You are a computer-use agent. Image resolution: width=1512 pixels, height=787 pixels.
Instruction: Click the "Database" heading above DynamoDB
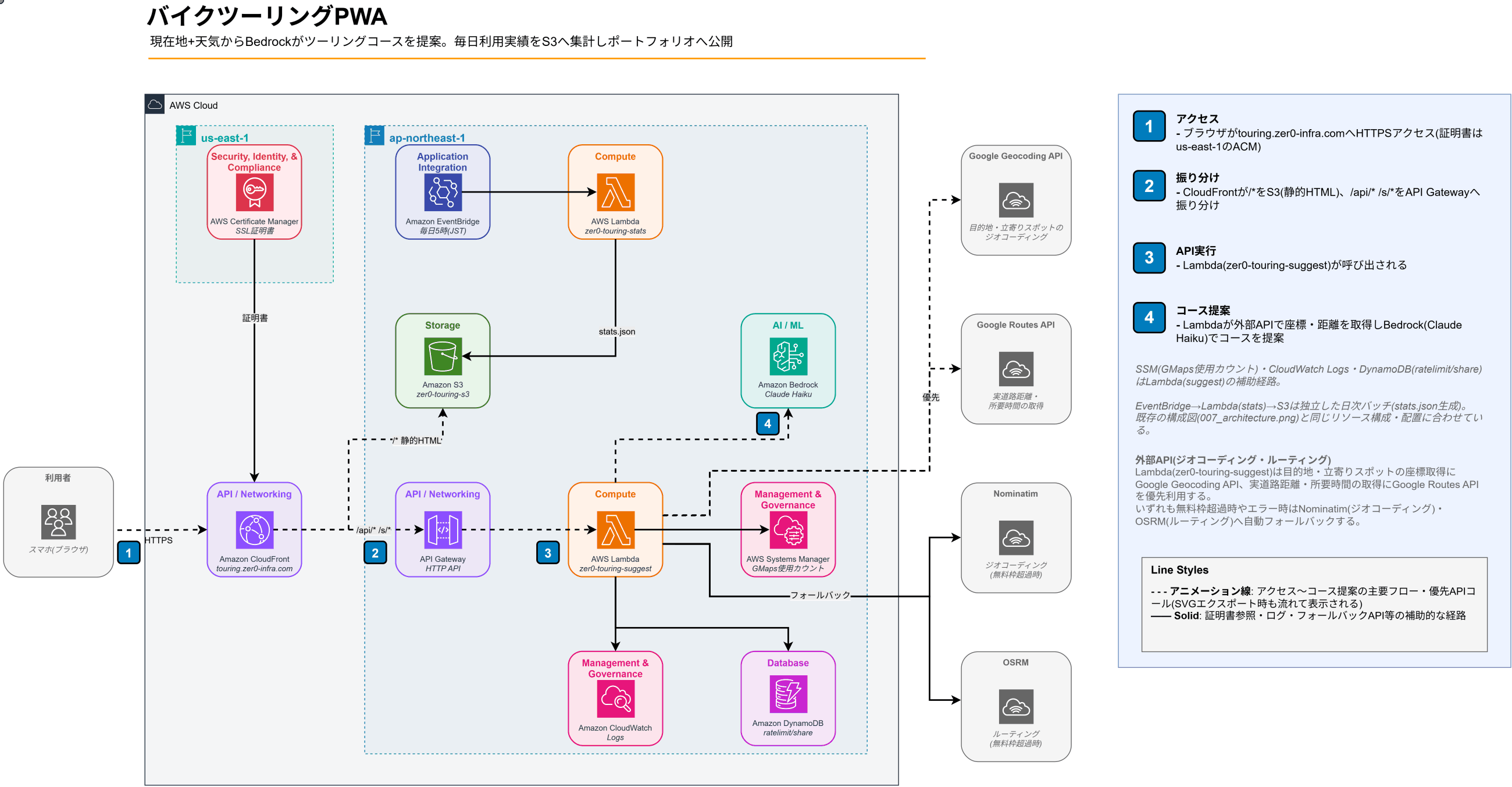(789, 663)
